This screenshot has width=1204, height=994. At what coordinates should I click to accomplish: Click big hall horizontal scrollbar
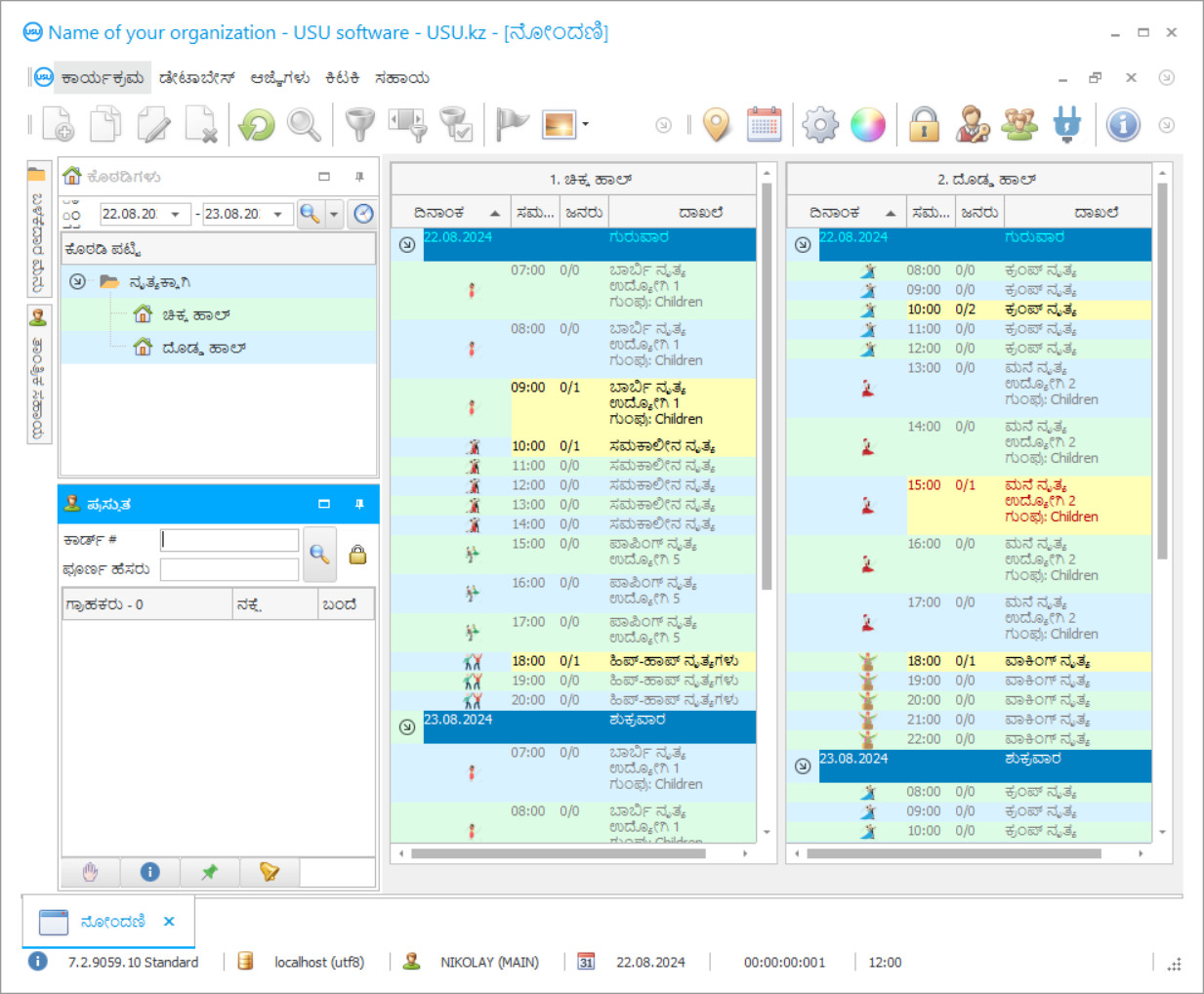coord(954,853)
